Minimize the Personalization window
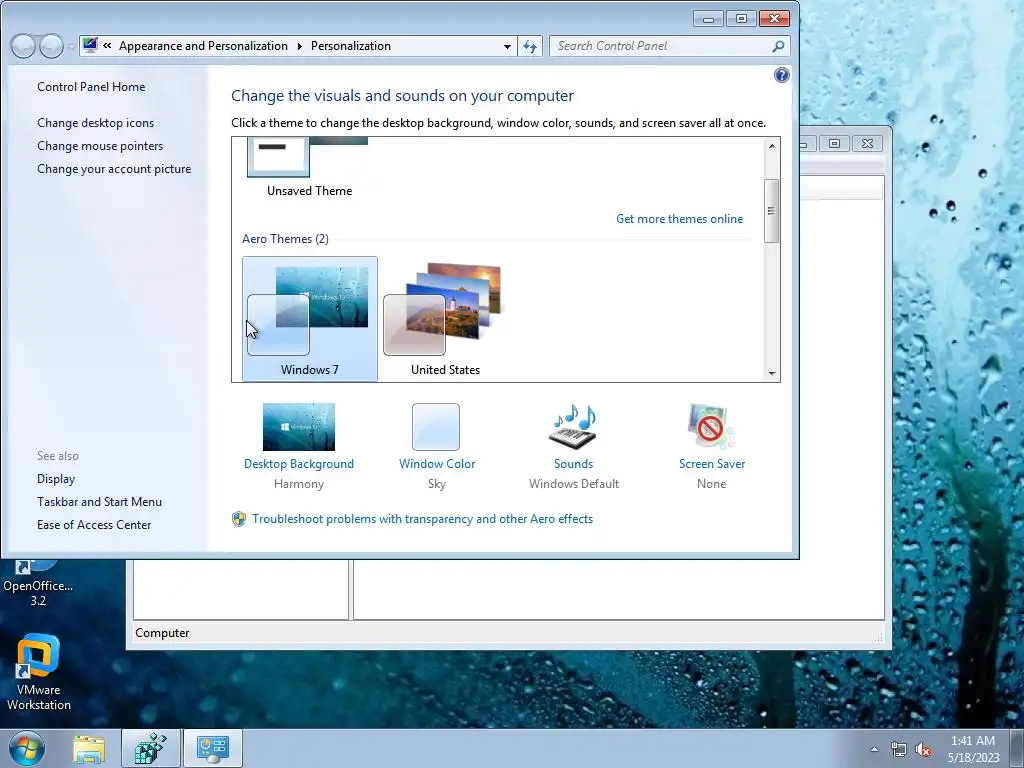The height and width of the screenshot is (768, 1024). coord(709,19)
